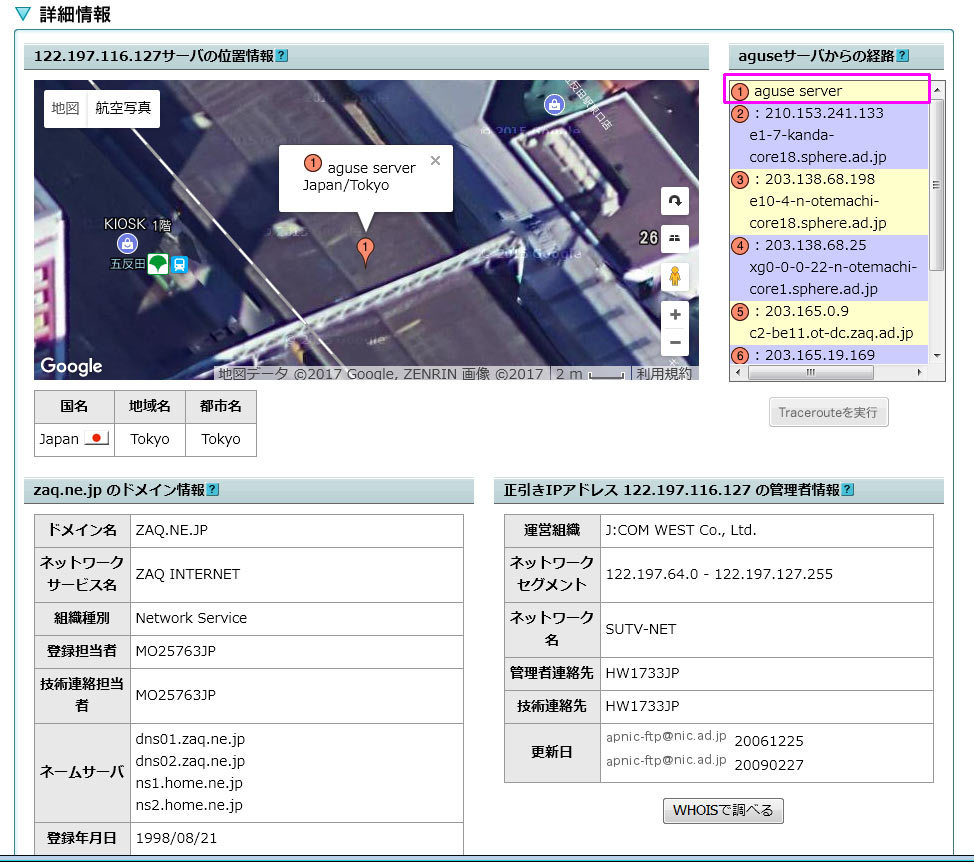Select route hop 2 210.153.241.133
This screenshot has width=974, height=862.
click(x=829, y=135)
